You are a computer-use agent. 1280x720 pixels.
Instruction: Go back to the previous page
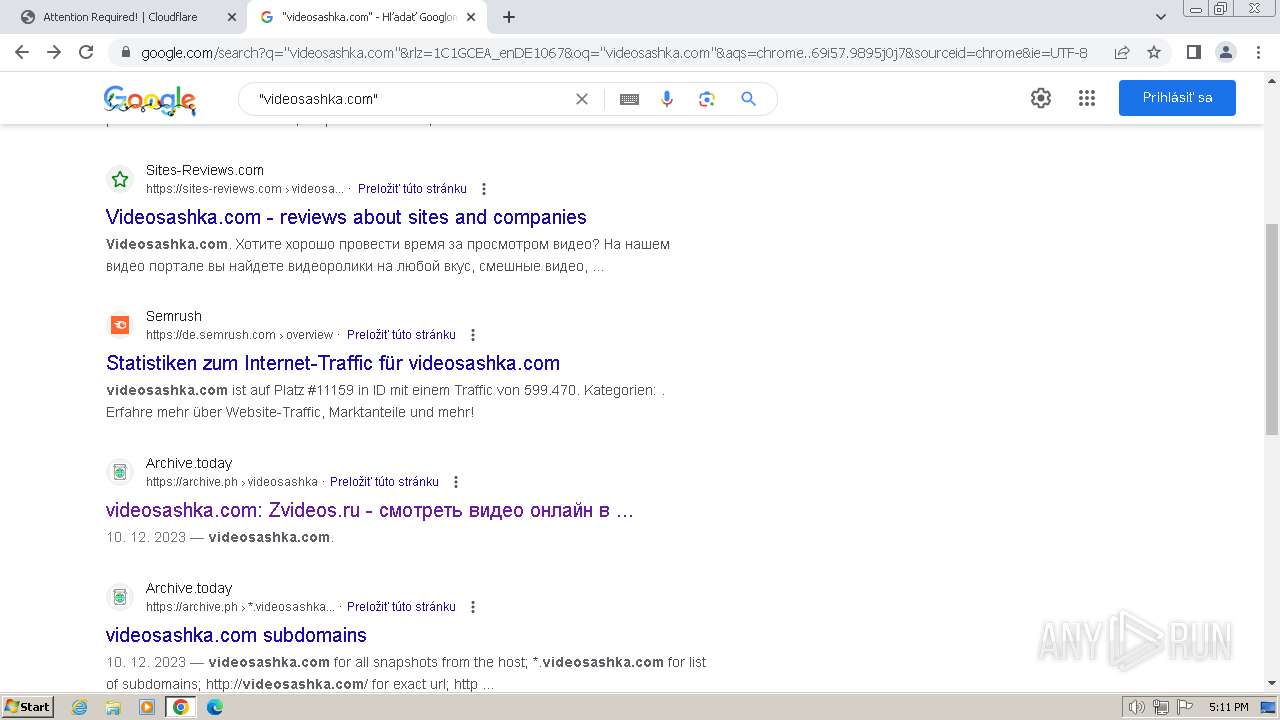22,52
